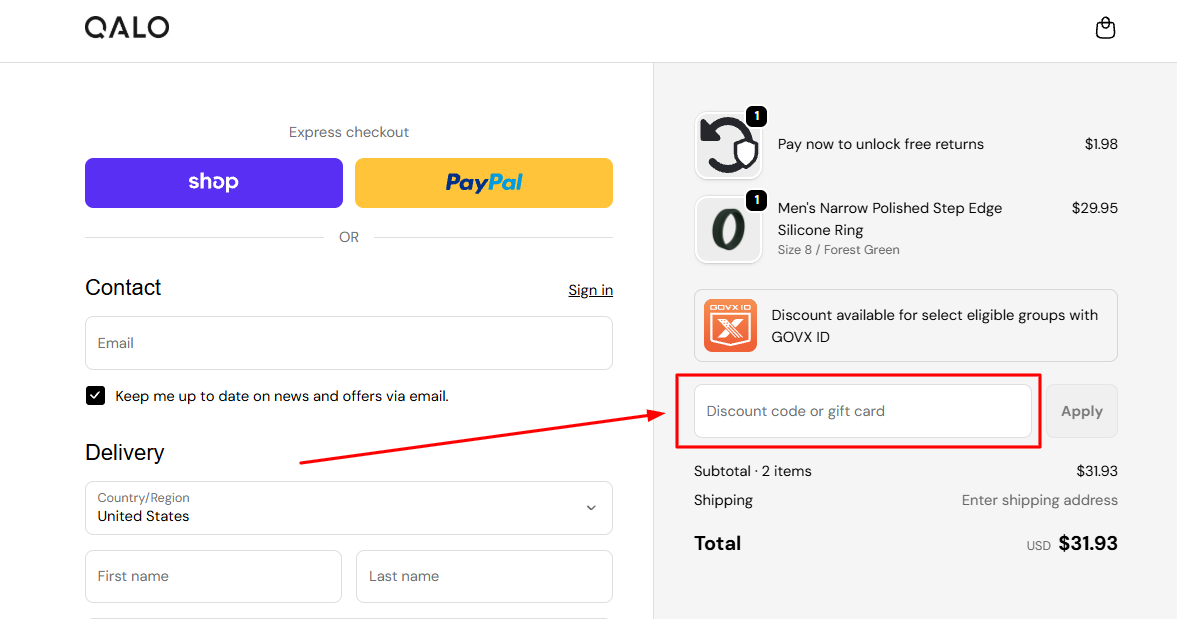
Task: Click the Apply discount button
Action: pos(1082,411)
